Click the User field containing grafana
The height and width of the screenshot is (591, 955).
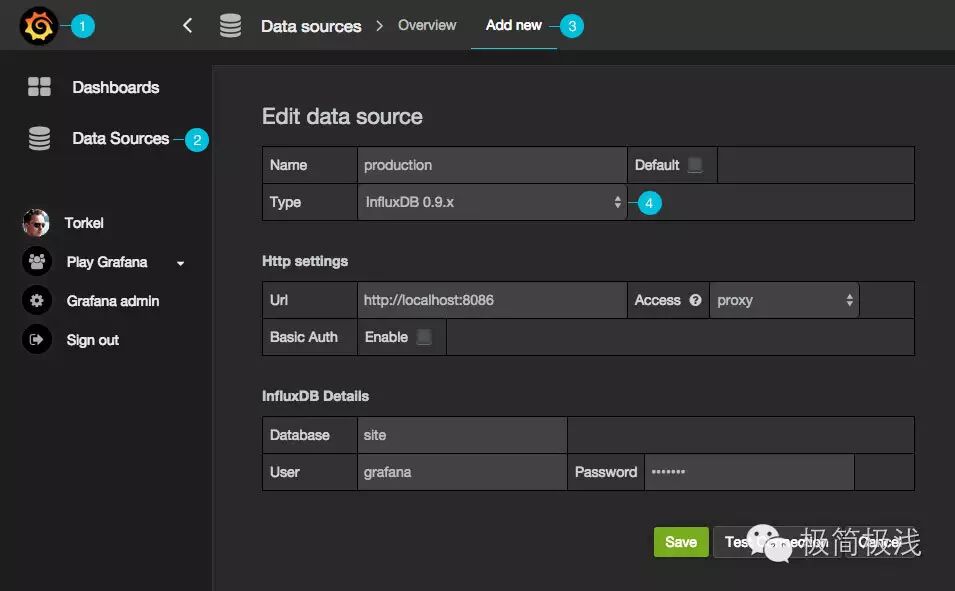tap(462, 472)
